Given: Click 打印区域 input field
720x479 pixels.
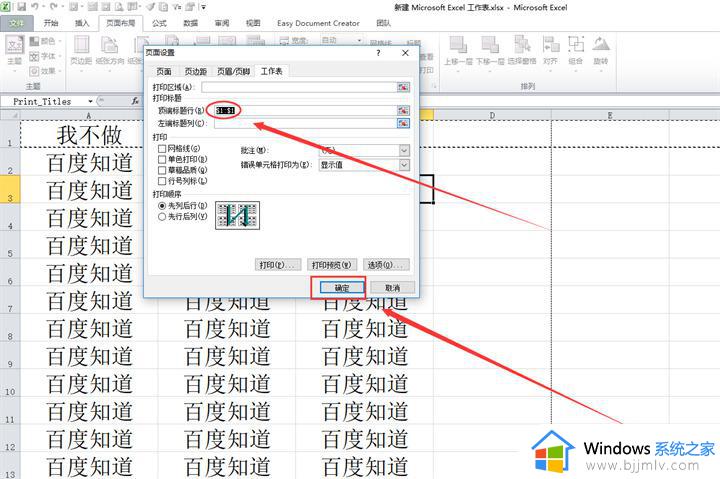Looking at the screenshot, I should click(299, 87).
